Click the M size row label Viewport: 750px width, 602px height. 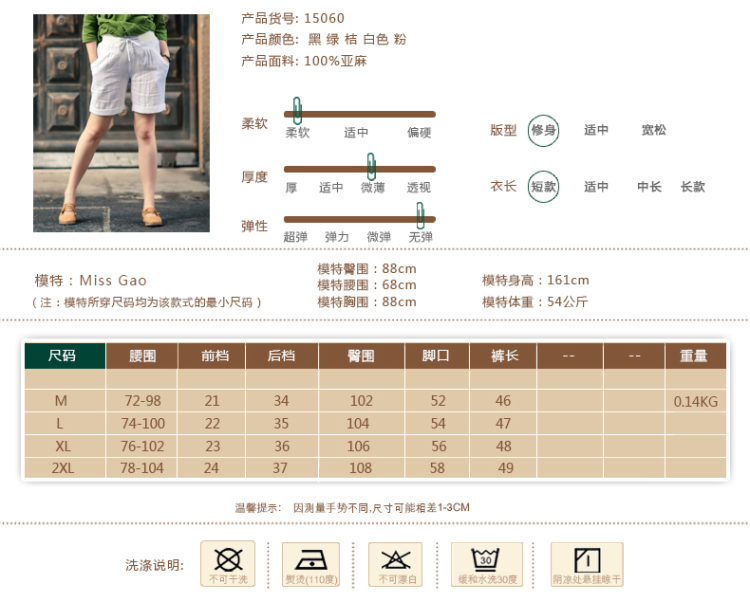tap(61, 401)
